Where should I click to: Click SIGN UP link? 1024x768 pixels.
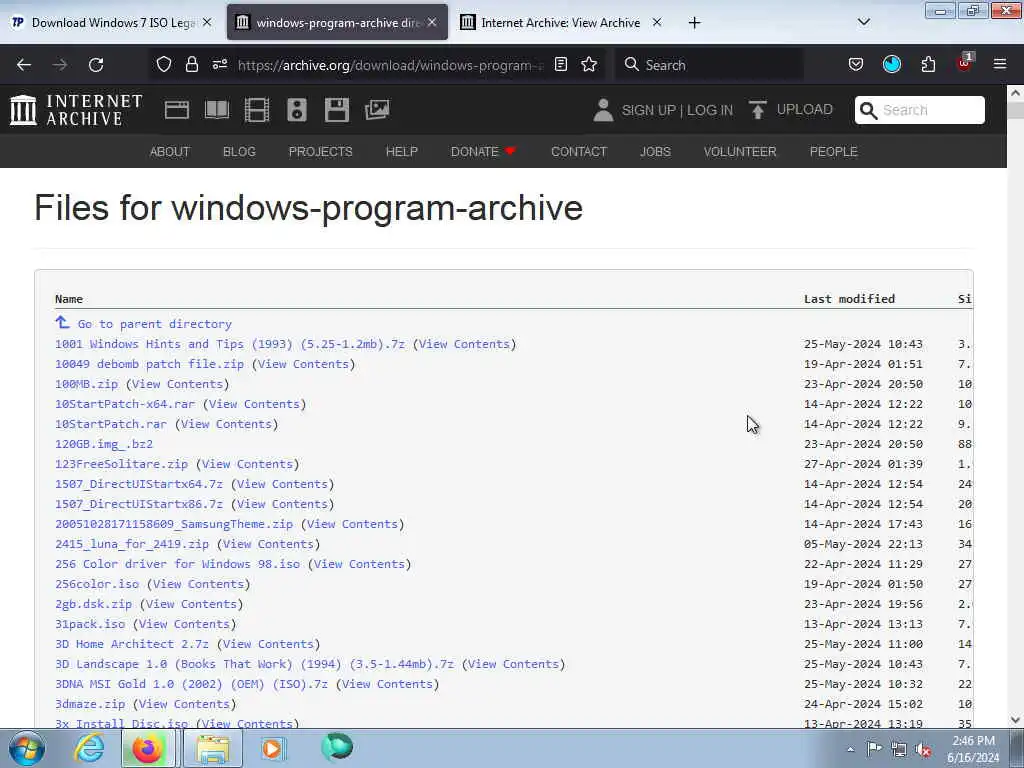tap(648, 110)
